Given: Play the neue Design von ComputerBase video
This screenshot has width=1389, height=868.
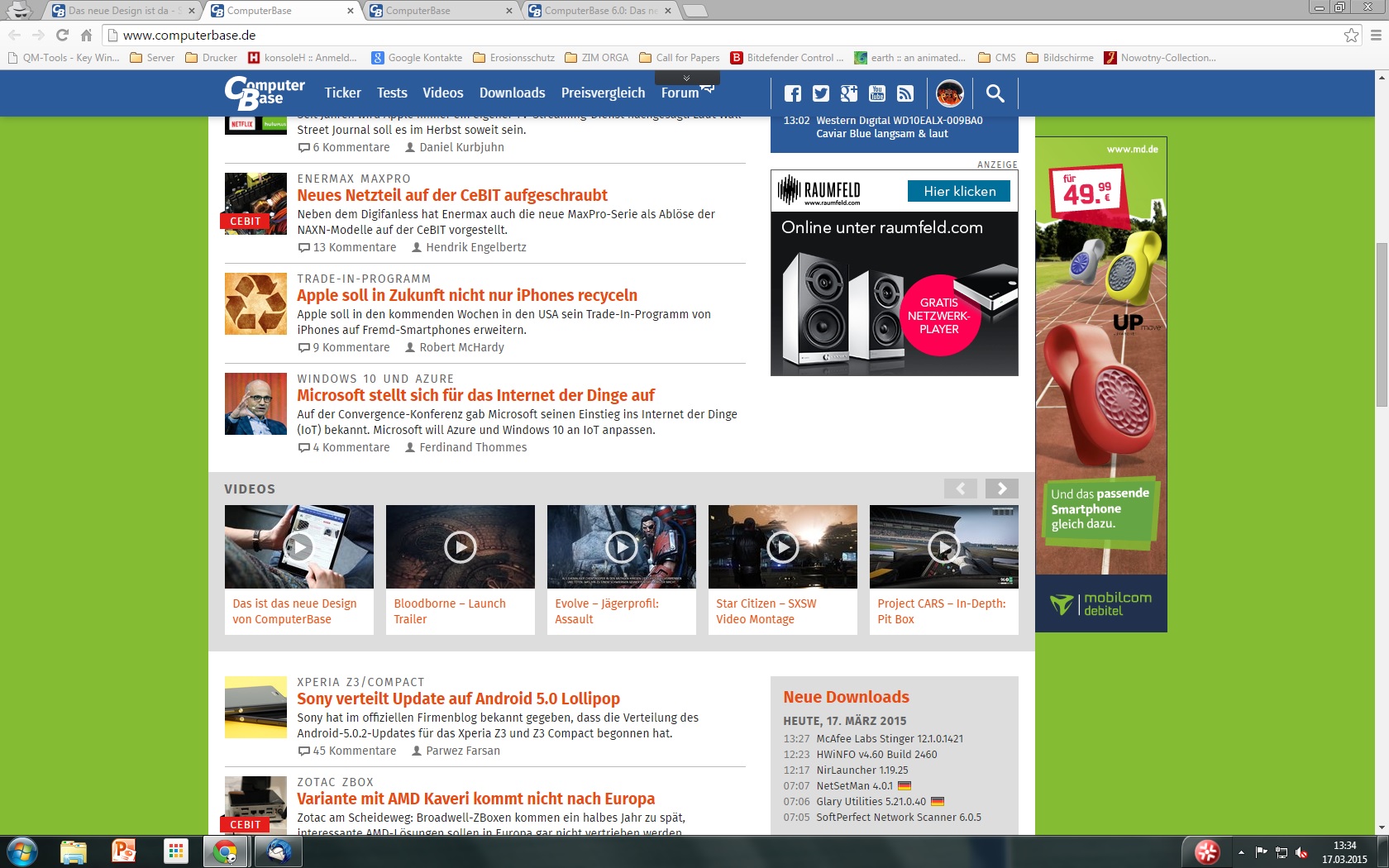Looking at the screenshot, I should [x=298, y=546].
